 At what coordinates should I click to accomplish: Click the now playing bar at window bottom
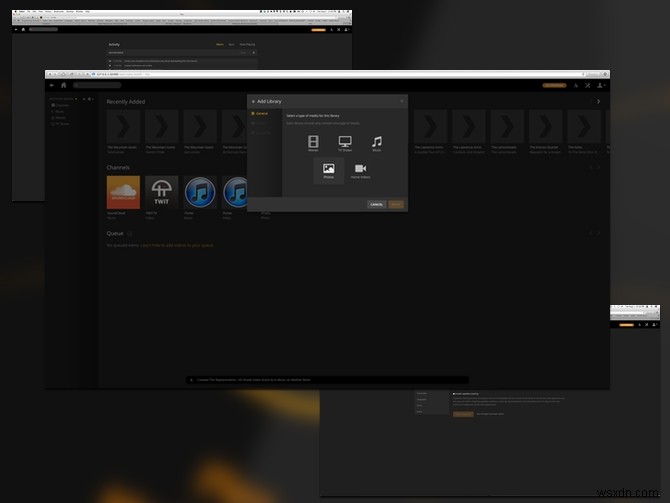pos(327,379)
